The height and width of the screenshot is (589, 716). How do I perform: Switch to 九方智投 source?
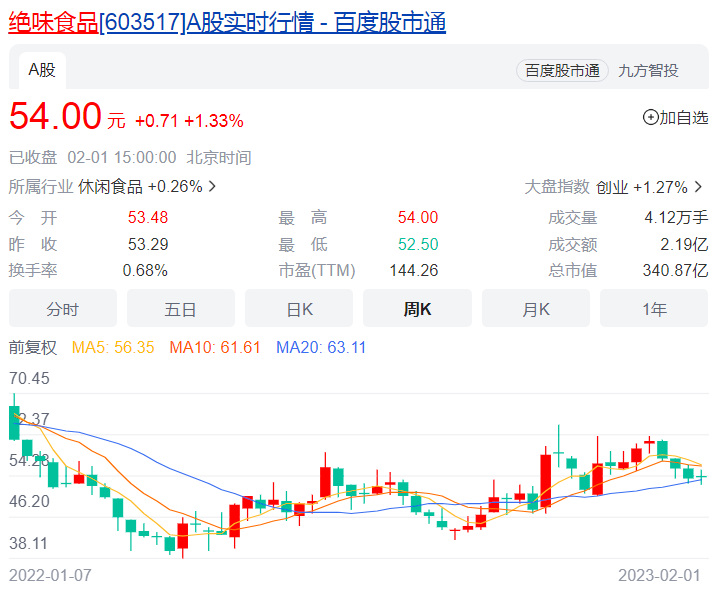(x=648, y=71)
